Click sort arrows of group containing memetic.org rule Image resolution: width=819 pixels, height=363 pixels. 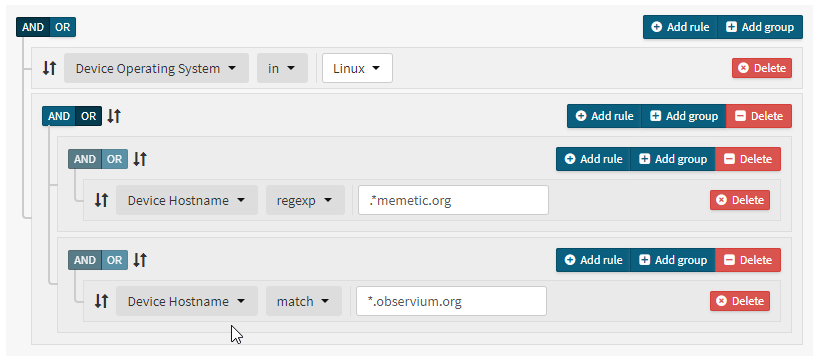click(x=139, y=159)
